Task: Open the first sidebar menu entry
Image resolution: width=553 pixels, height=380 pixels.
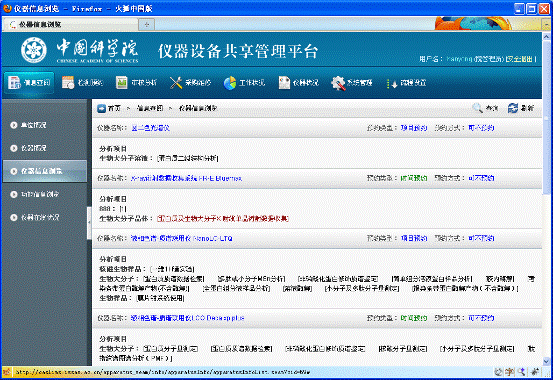Action: click(44, 125)
